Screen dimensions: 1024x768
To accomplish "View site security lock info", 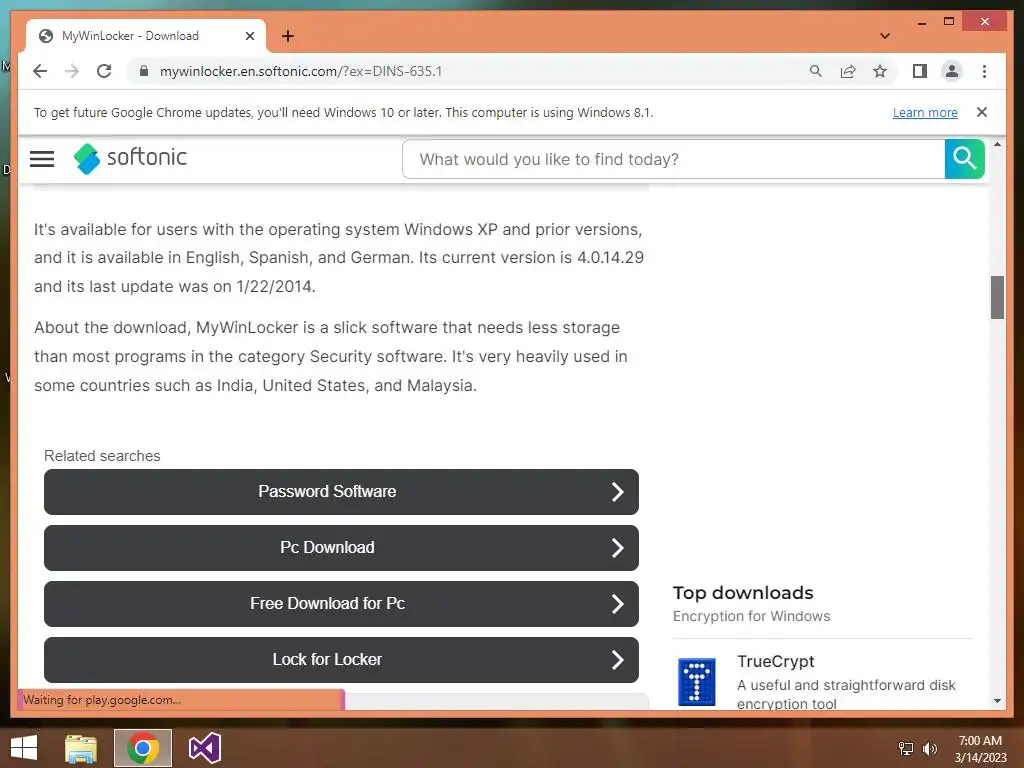I will pos(144,71).
